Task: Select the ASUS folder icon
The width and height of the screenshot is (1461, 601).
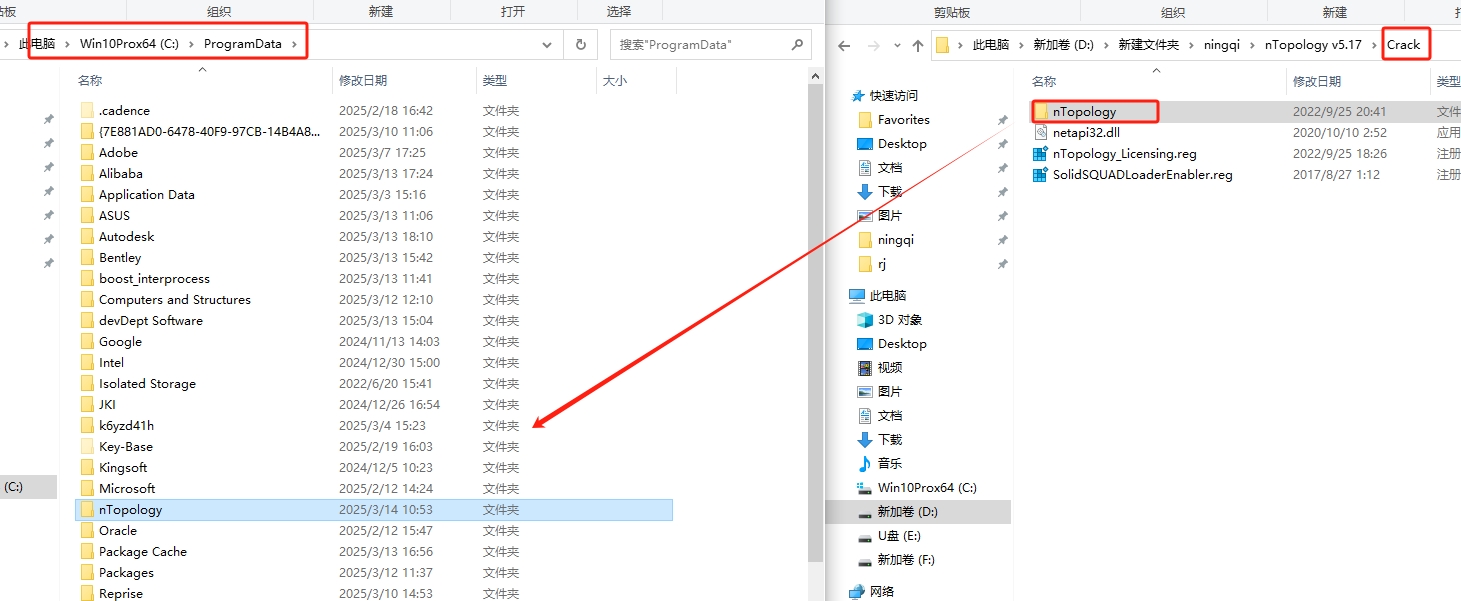Action: point(87,215)
